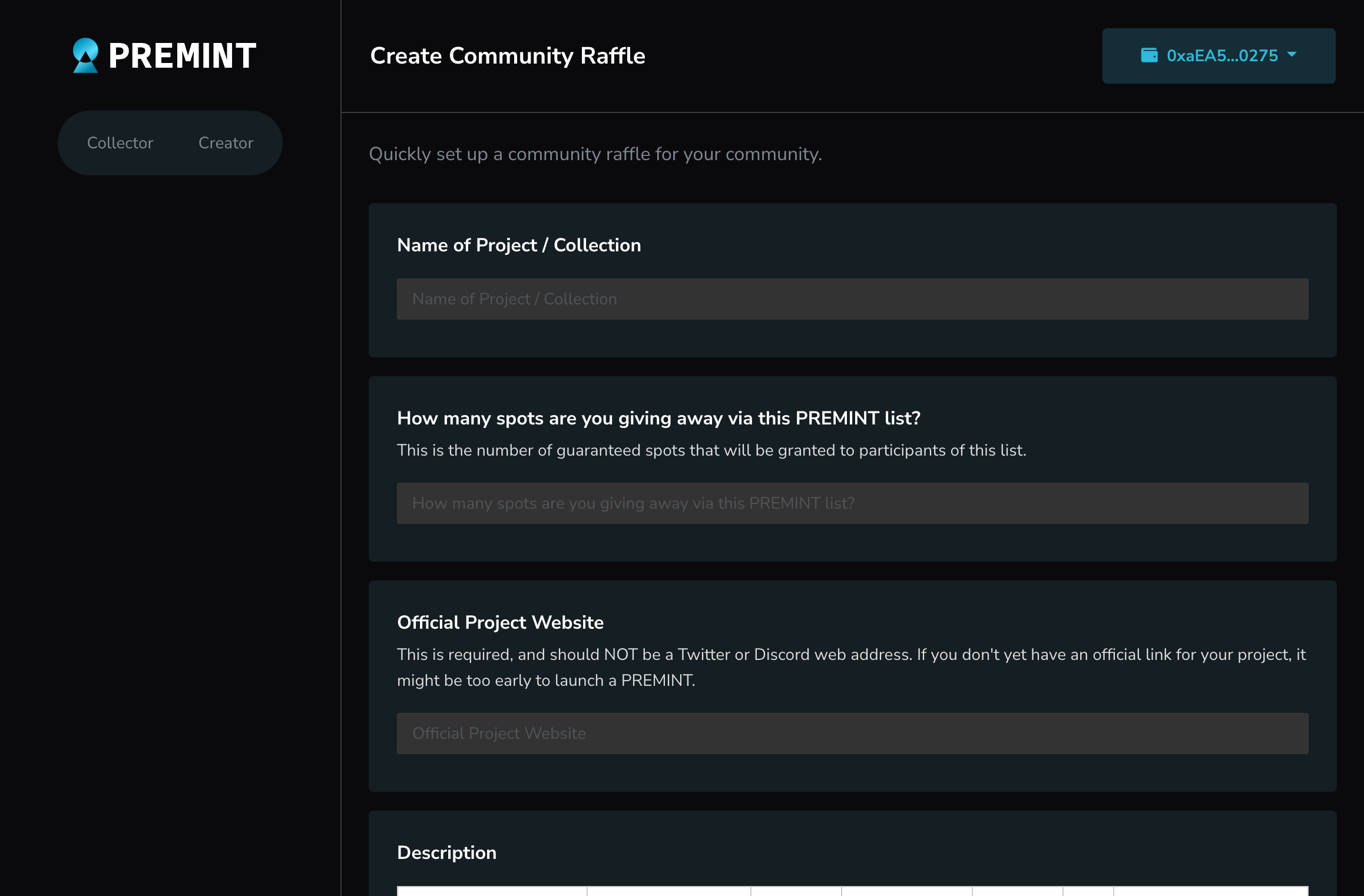Click the wallet icon in the address button
The height and width of the screenshot is (896, 1364).
[x=1149, y=55]
